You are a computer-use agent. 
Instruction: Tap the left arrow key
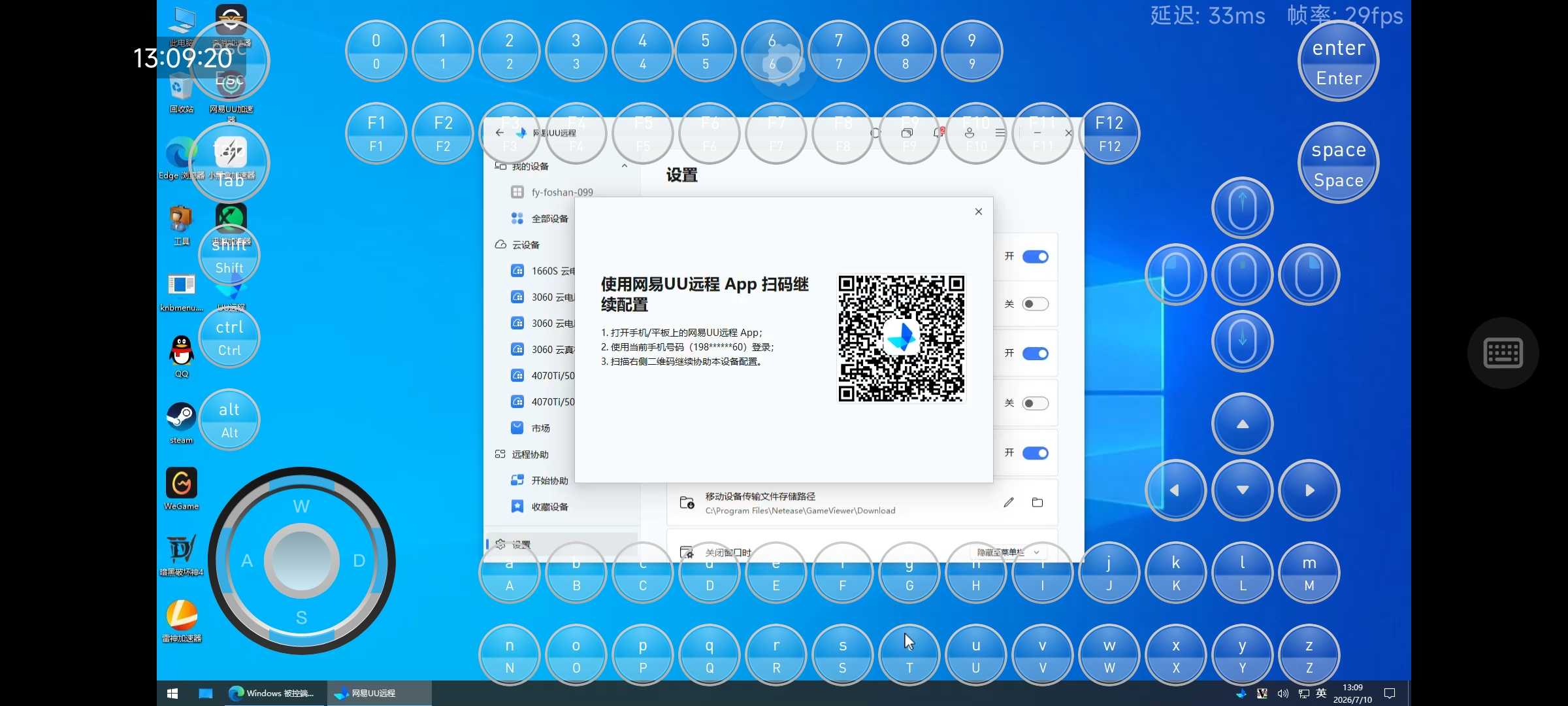pos(1176,490)
